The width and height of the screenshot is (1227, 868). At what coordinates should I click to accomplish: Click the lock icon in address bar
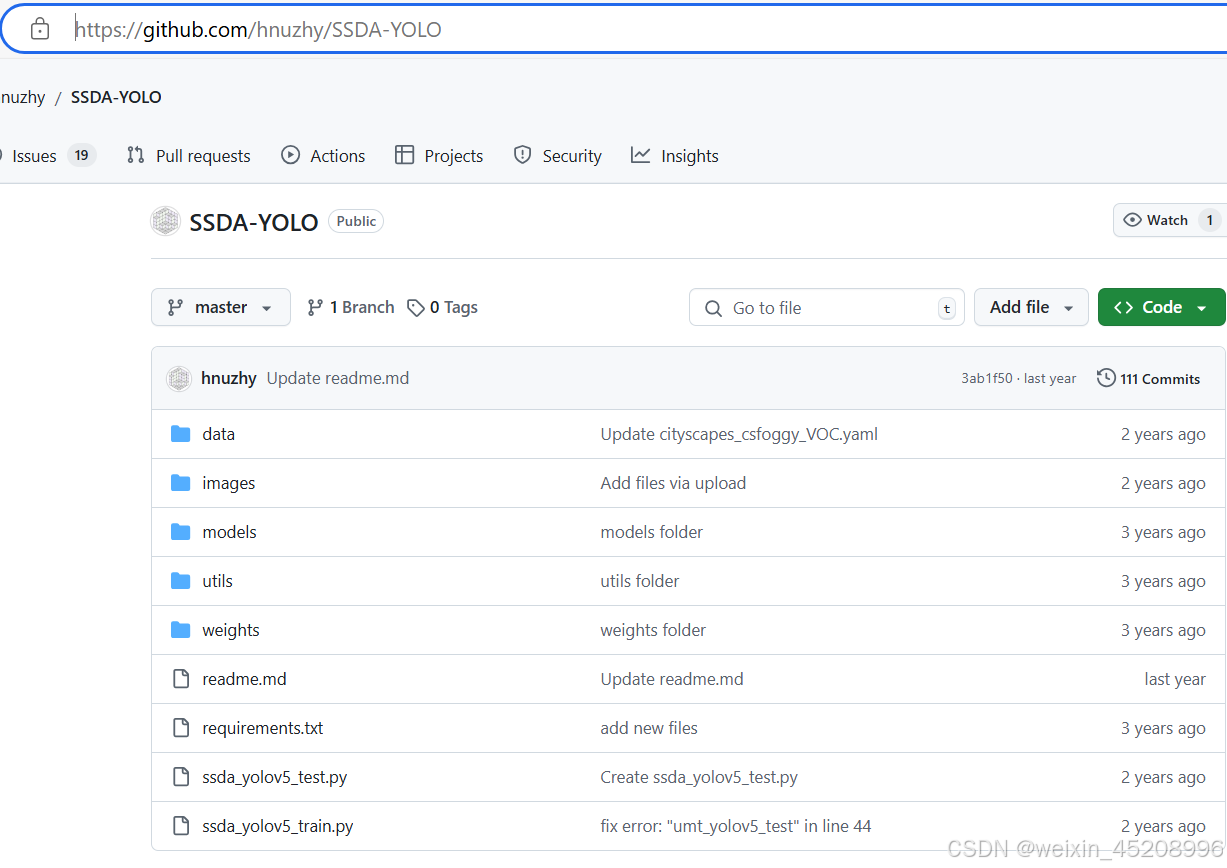pyautogui.click(x=40, y=29)
